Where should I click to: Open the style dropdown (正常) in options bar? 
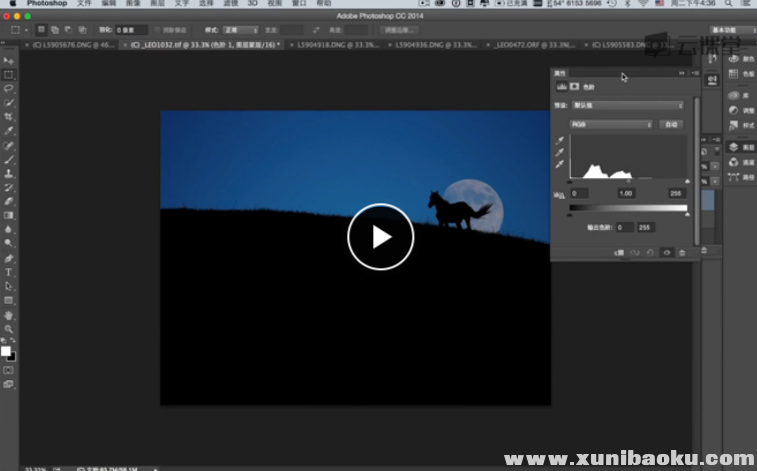(239, 31)
